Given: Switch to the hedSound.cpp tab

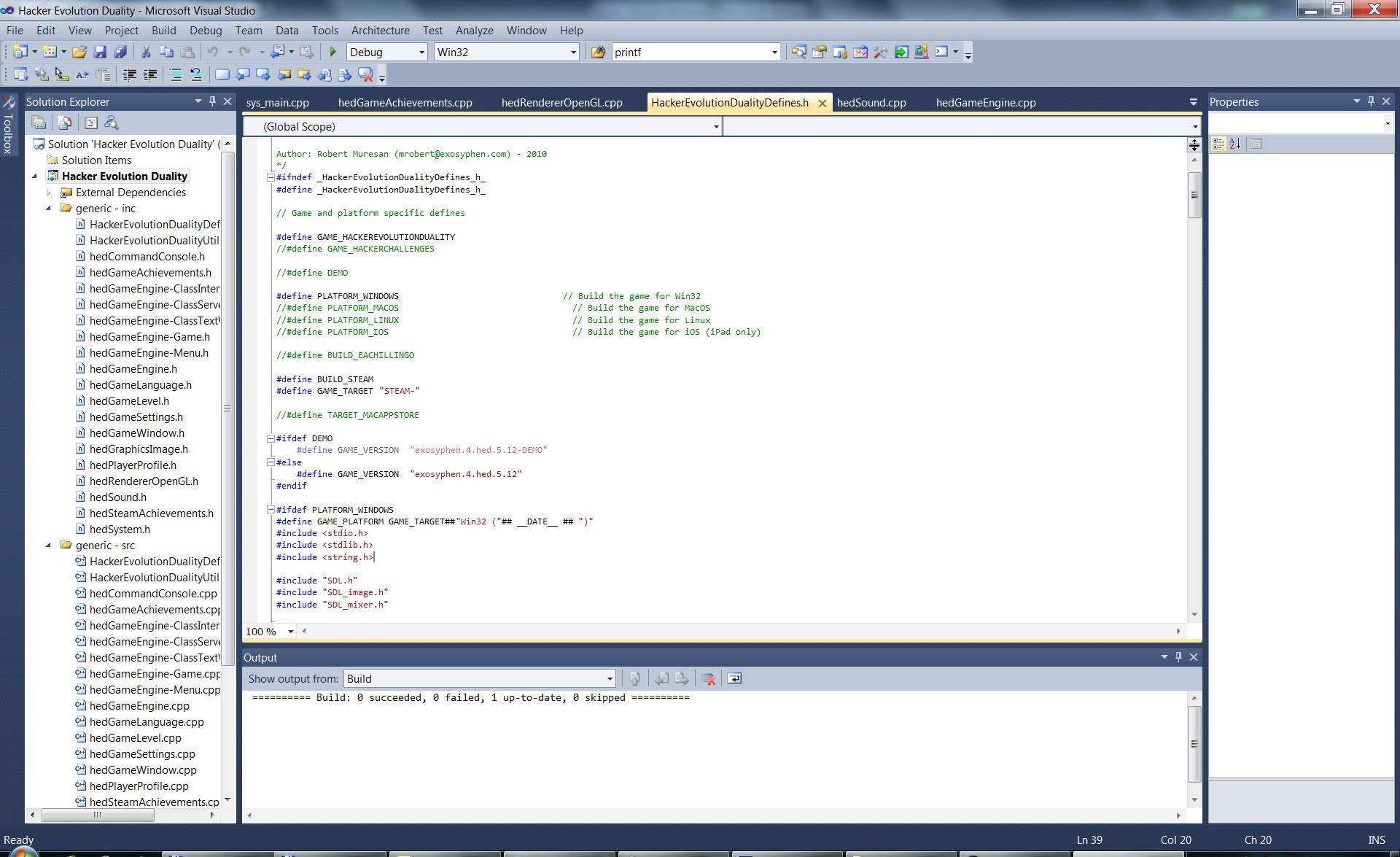Looking at the screenshot, I should [x=872, y=102].
